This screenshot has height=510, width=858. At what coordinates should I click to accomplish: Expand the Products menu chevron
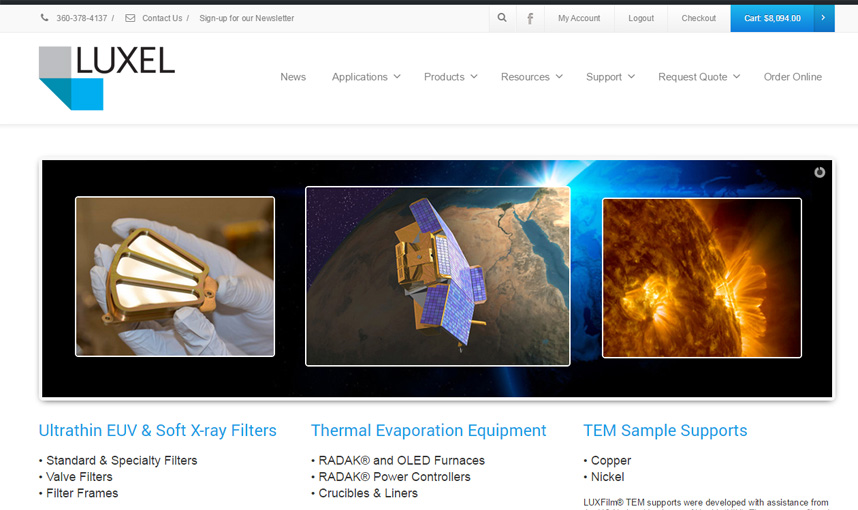[x=474, y=77]
